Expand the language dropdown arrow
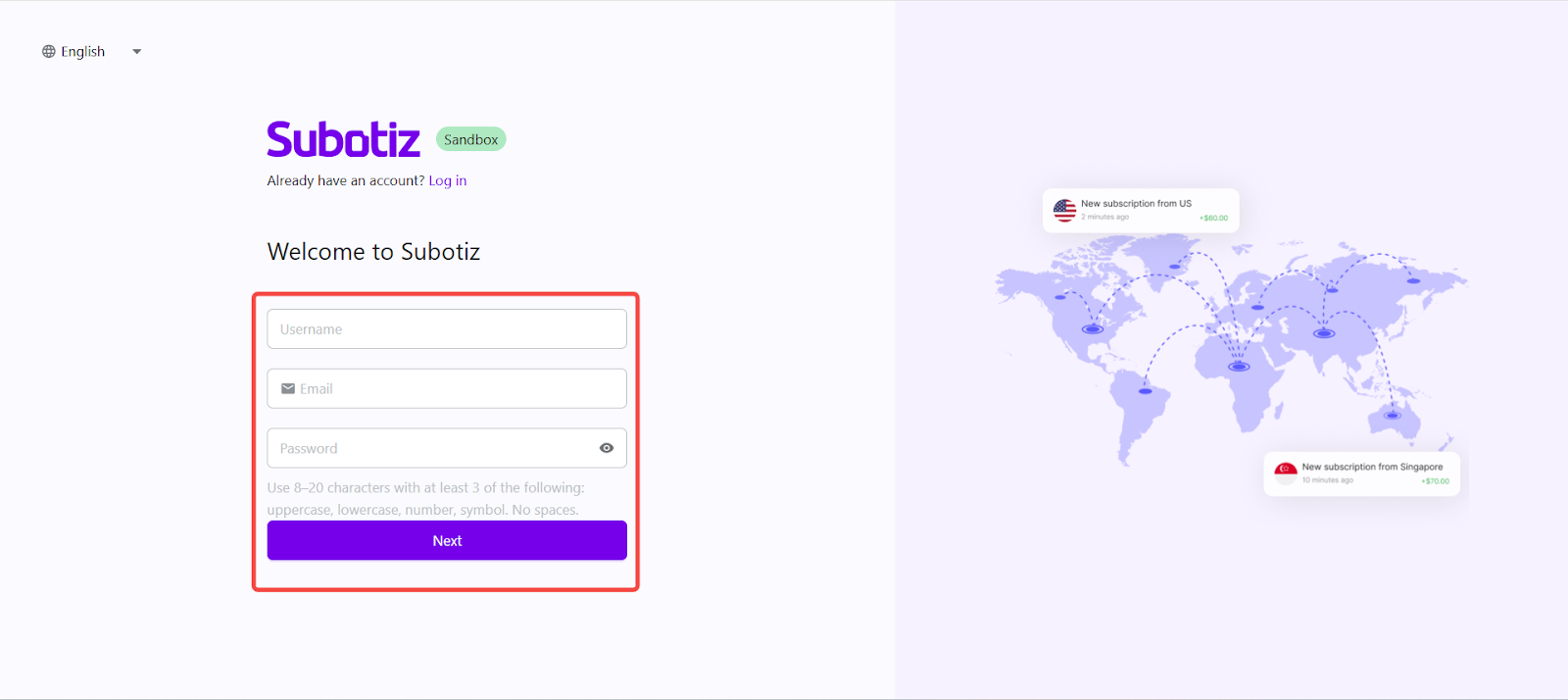 click(x=137, y=52)
